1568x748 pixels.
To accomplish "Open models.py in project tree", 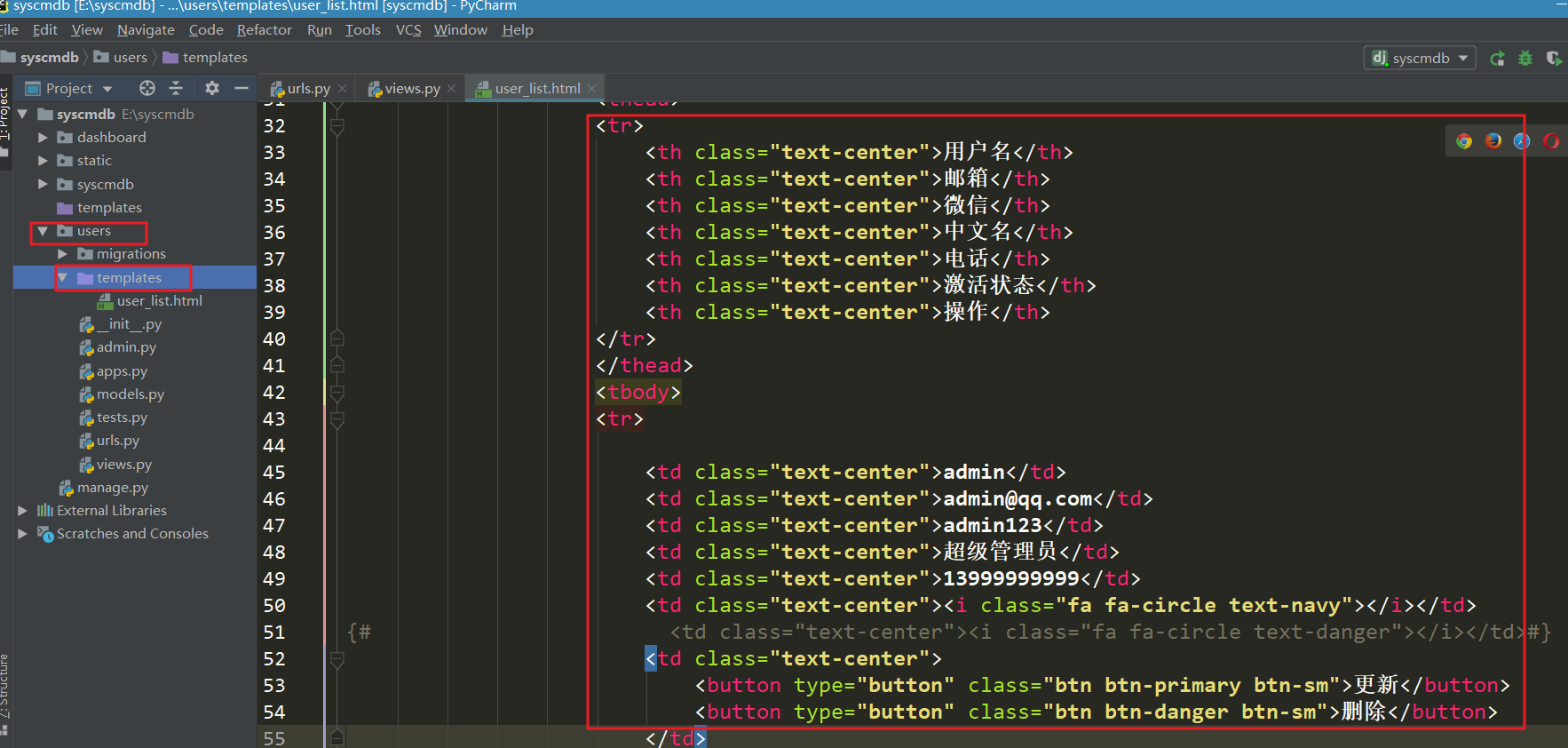I will point(130,394).
